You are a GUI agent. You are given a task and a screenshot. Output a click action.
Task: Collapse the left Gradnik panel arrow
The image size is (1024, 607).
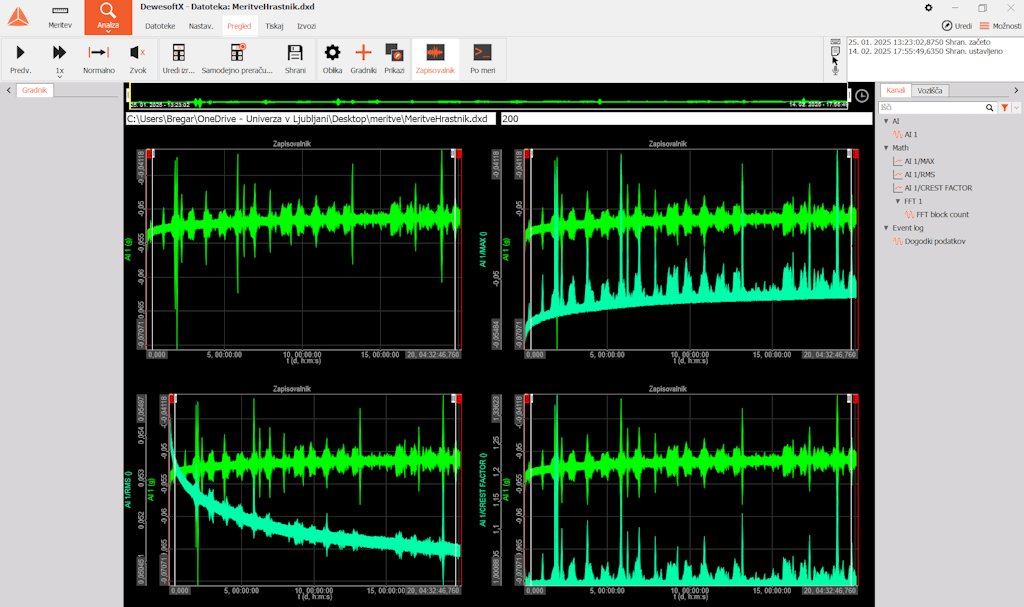point(8,90)
